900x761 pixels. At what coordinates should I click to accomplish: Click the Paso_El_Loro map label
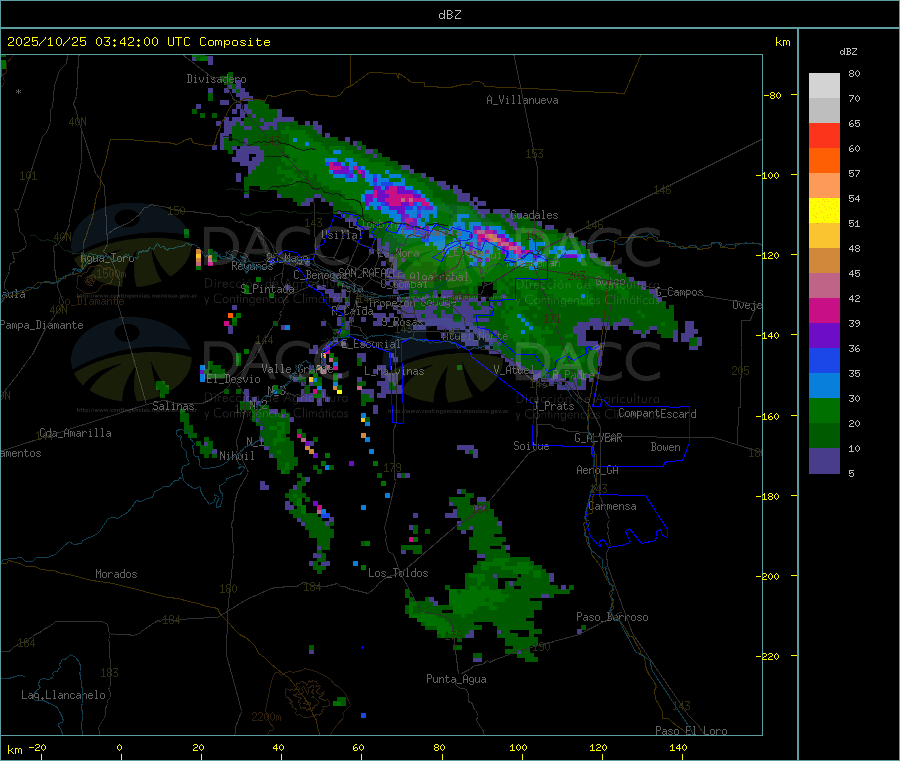tap(692, 731)
